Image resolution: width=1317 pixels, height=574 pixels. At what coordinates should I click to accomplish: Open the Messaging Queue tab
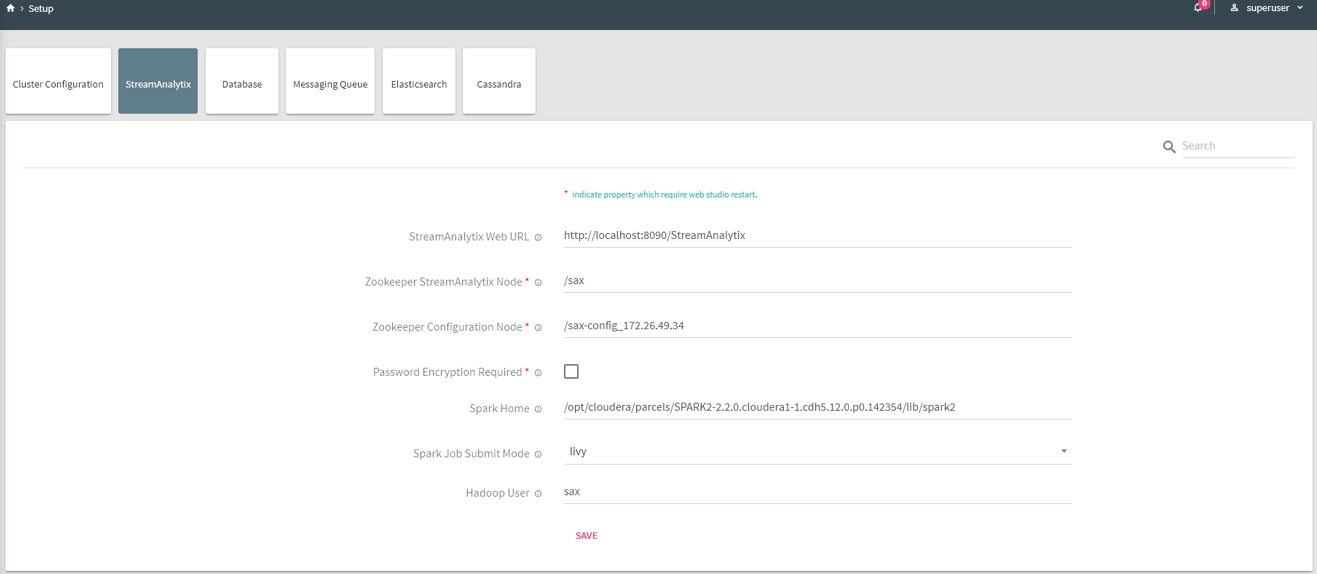coord(330,81)
